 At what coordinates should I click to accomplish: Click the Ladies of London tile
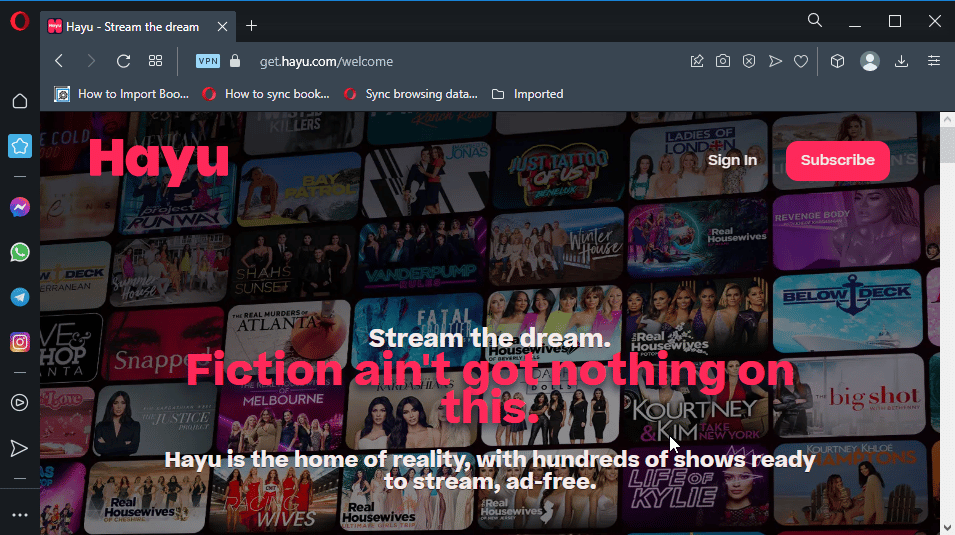[699, 159]
